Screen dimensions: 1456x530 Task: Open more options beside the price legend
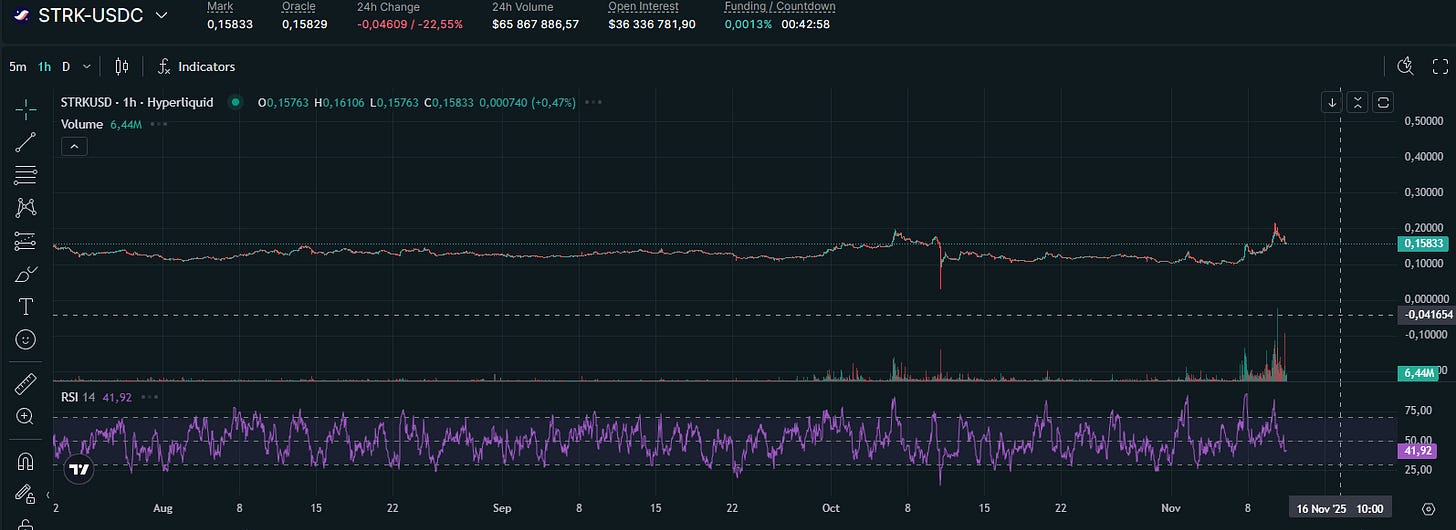[593, 102]
